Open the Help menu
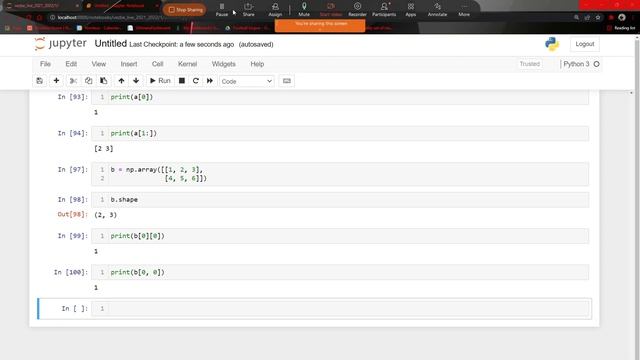This screenshot has height=360, width=640. (257, 64)
